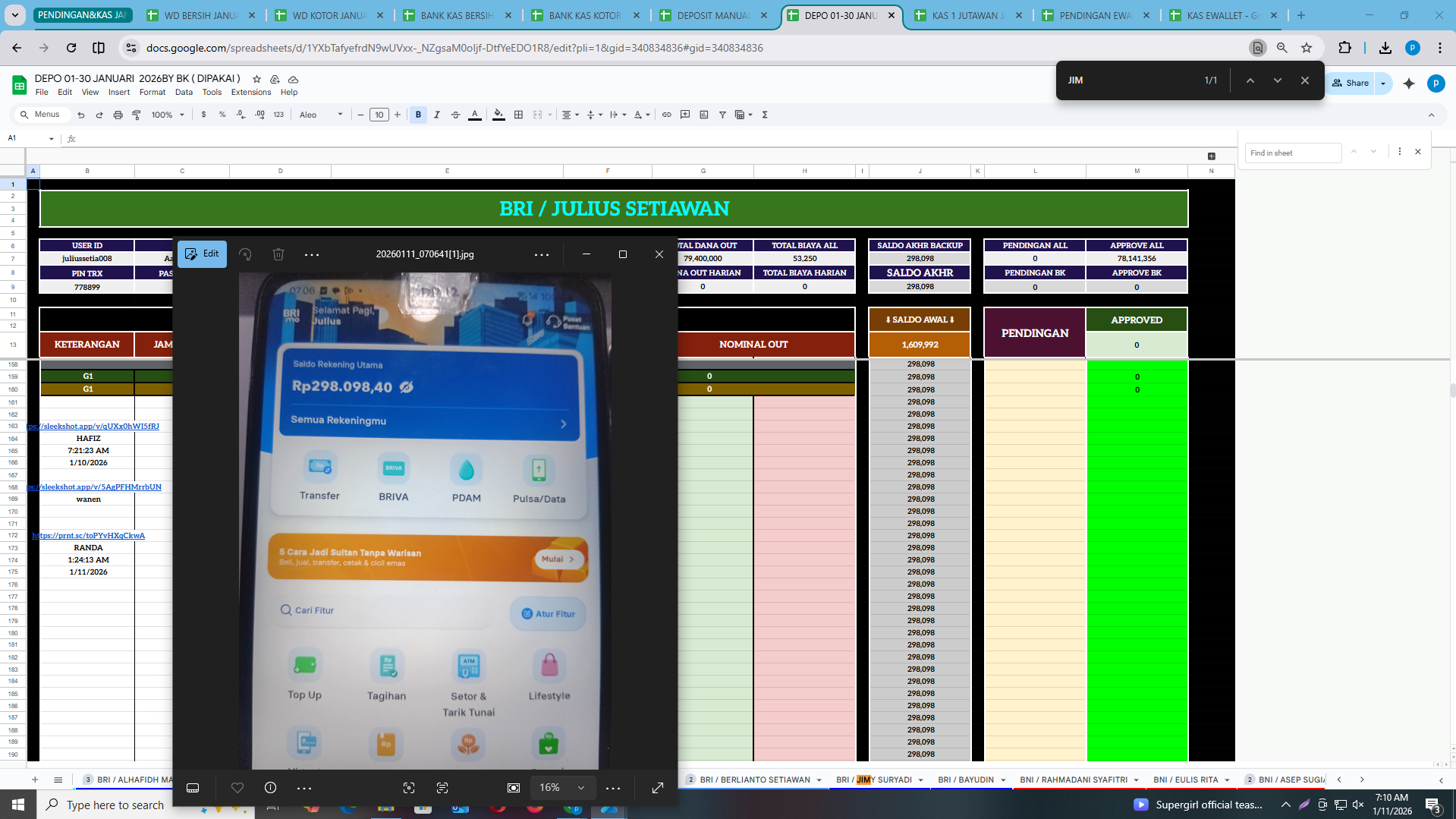Screen dimensions: 1456x819
Task: Toggle strikethrough formatting
Action: click(456, 115)
